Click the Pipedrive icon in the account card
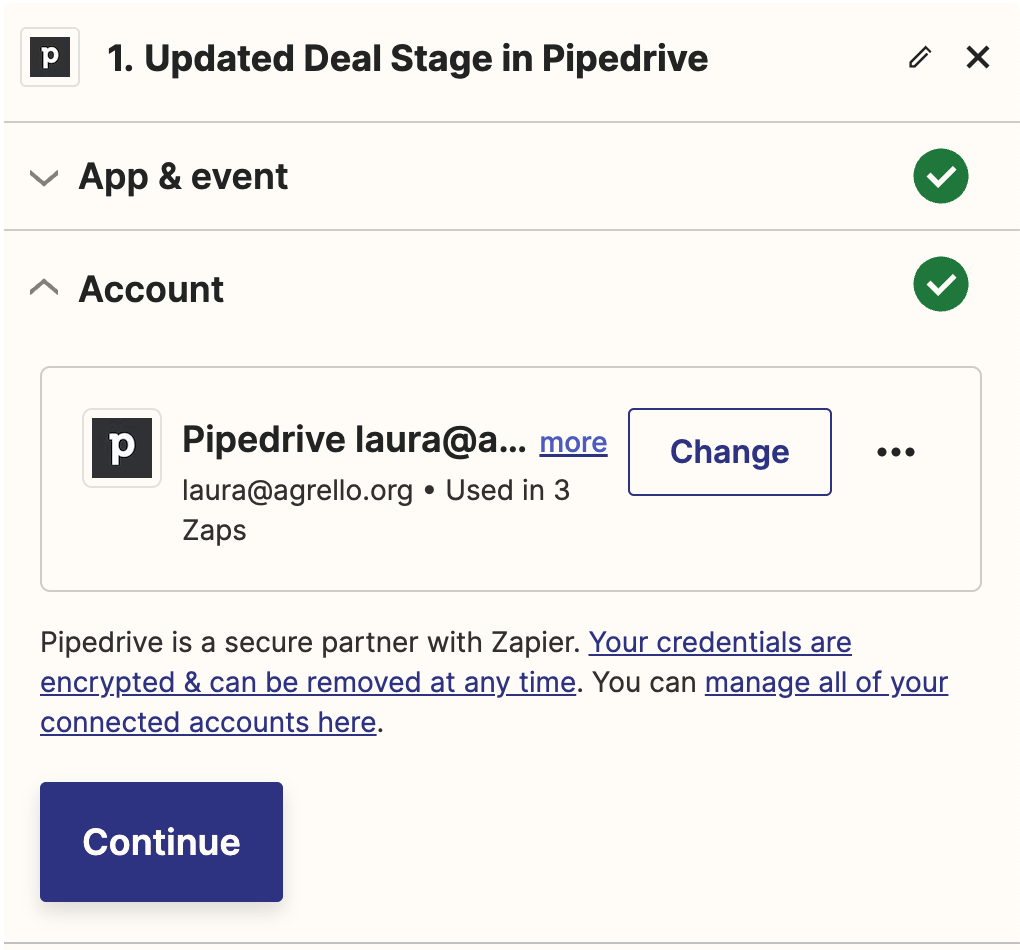This screenshot has width=1020, height=950. [x=122, y=448]
